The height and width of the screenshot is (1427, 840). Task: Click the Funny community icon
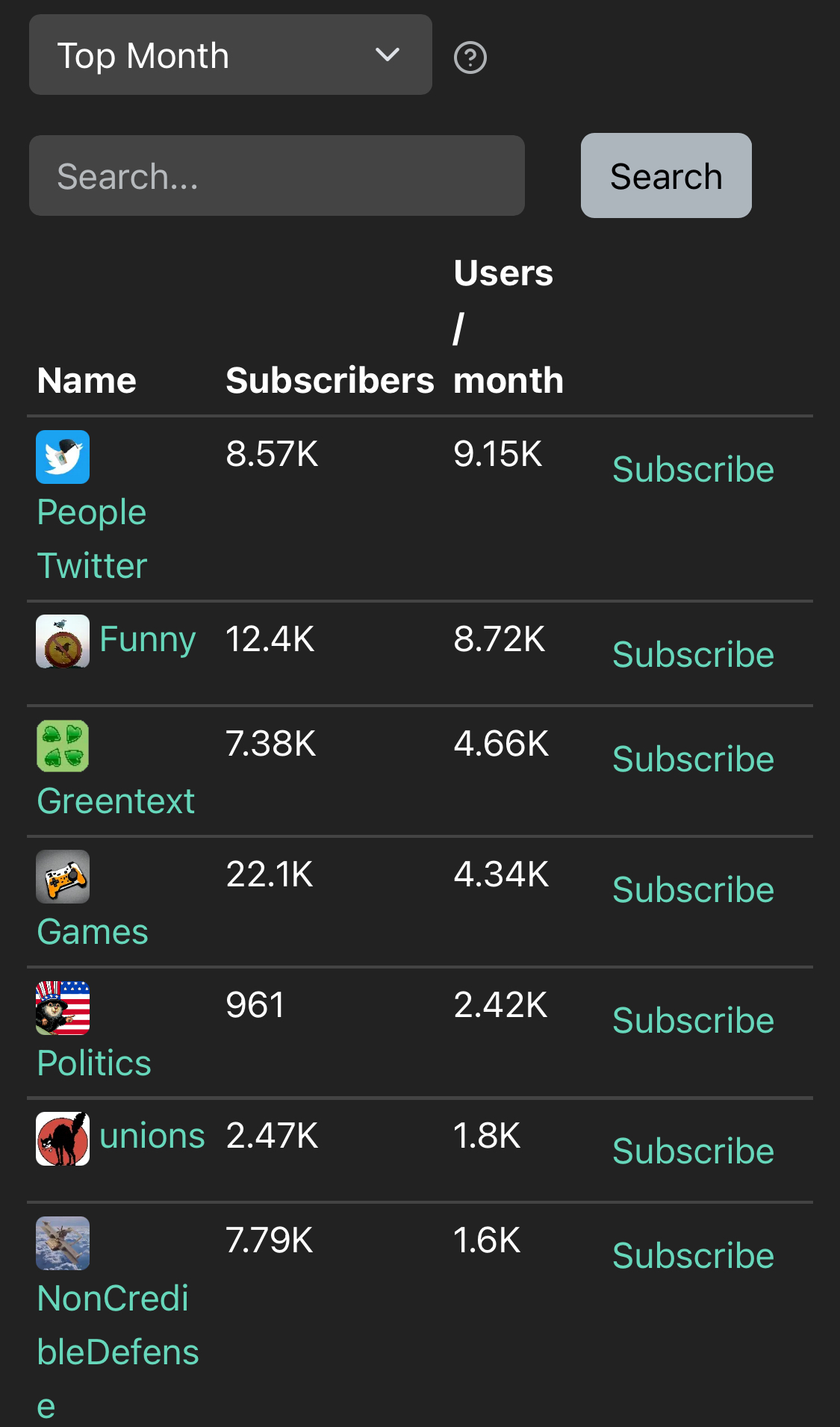pyautogui.click(x=63, y=641)
